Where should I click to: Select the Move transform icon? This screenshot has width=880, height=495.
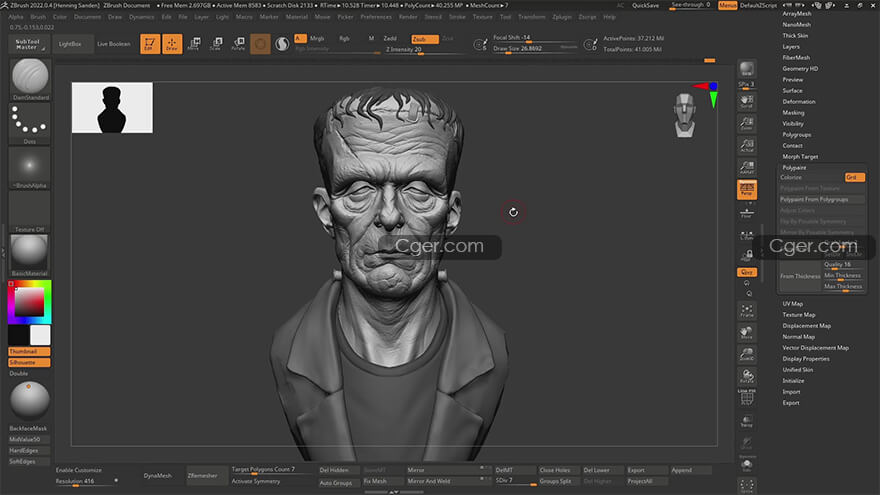pos(194,44)
